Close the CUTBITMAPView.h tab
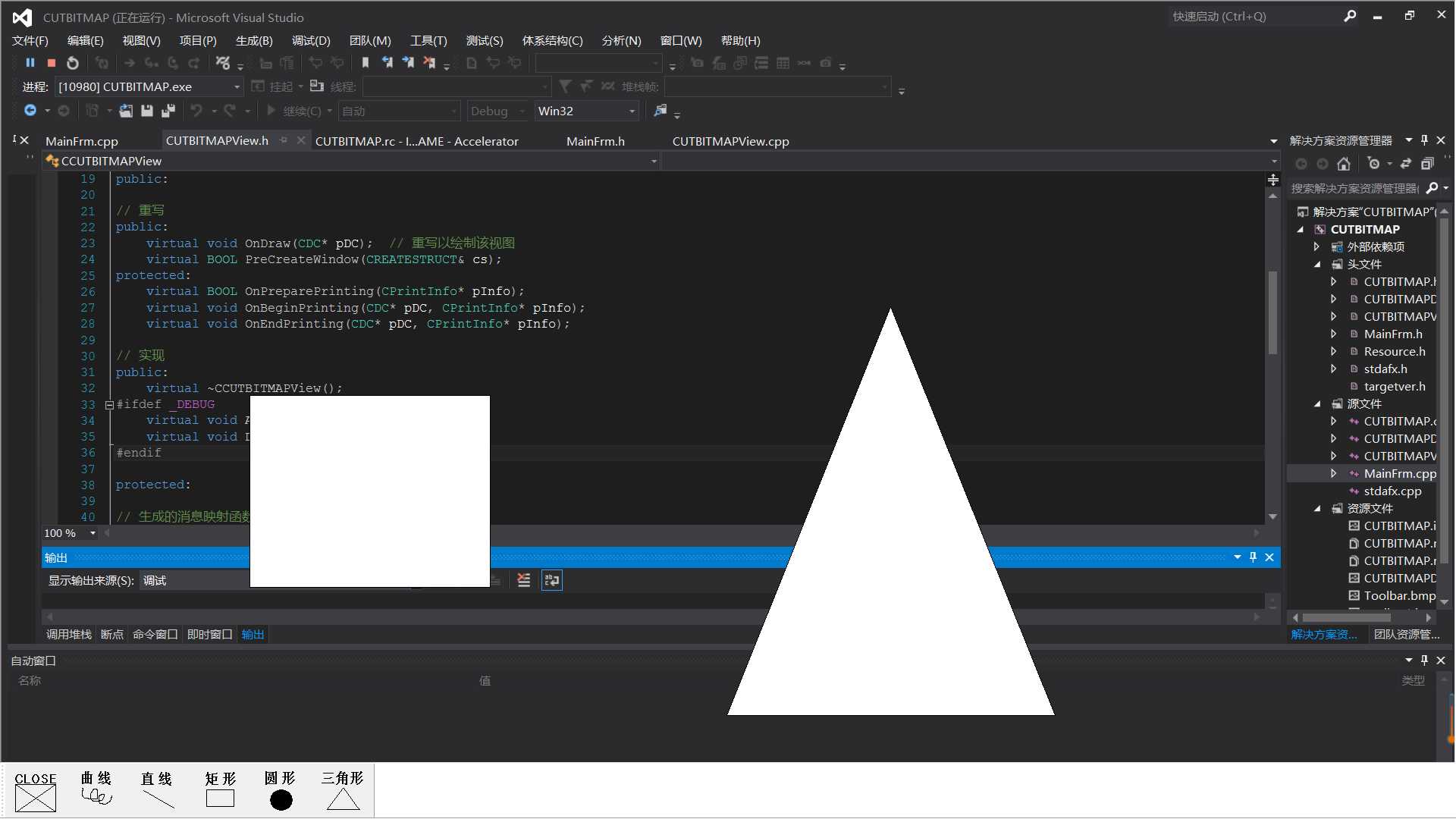The image size is (1456, 819). (301, 140)
